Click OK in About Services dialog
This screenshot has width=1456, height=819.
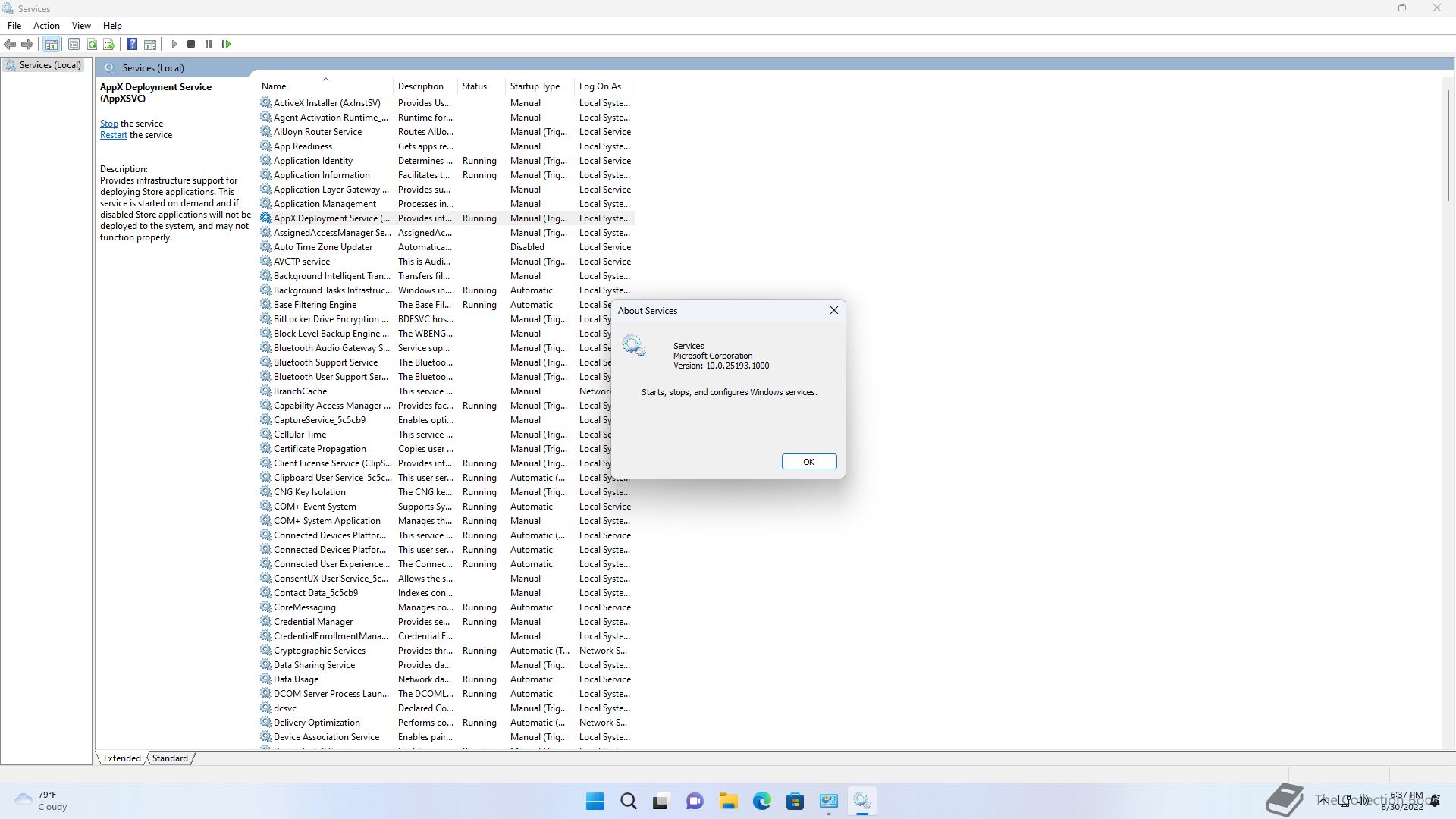809,462
